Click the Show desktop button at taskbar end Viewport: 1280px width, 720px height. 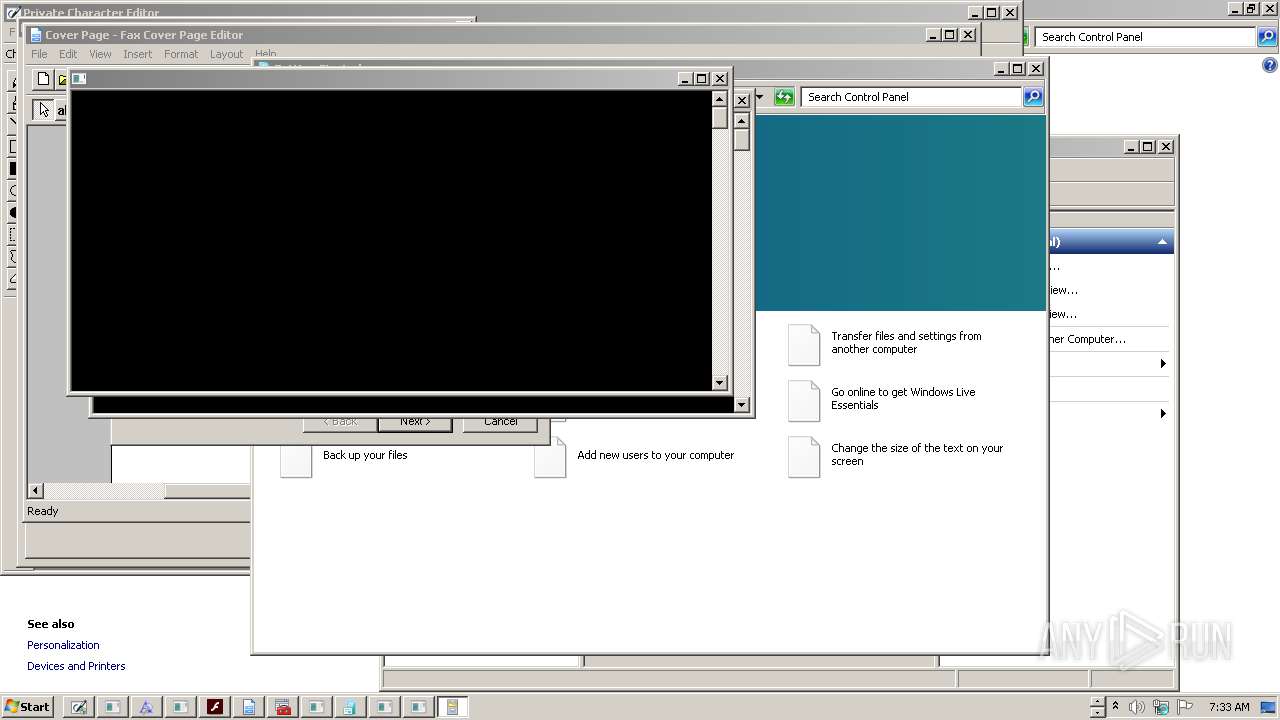coord(1269,707)
